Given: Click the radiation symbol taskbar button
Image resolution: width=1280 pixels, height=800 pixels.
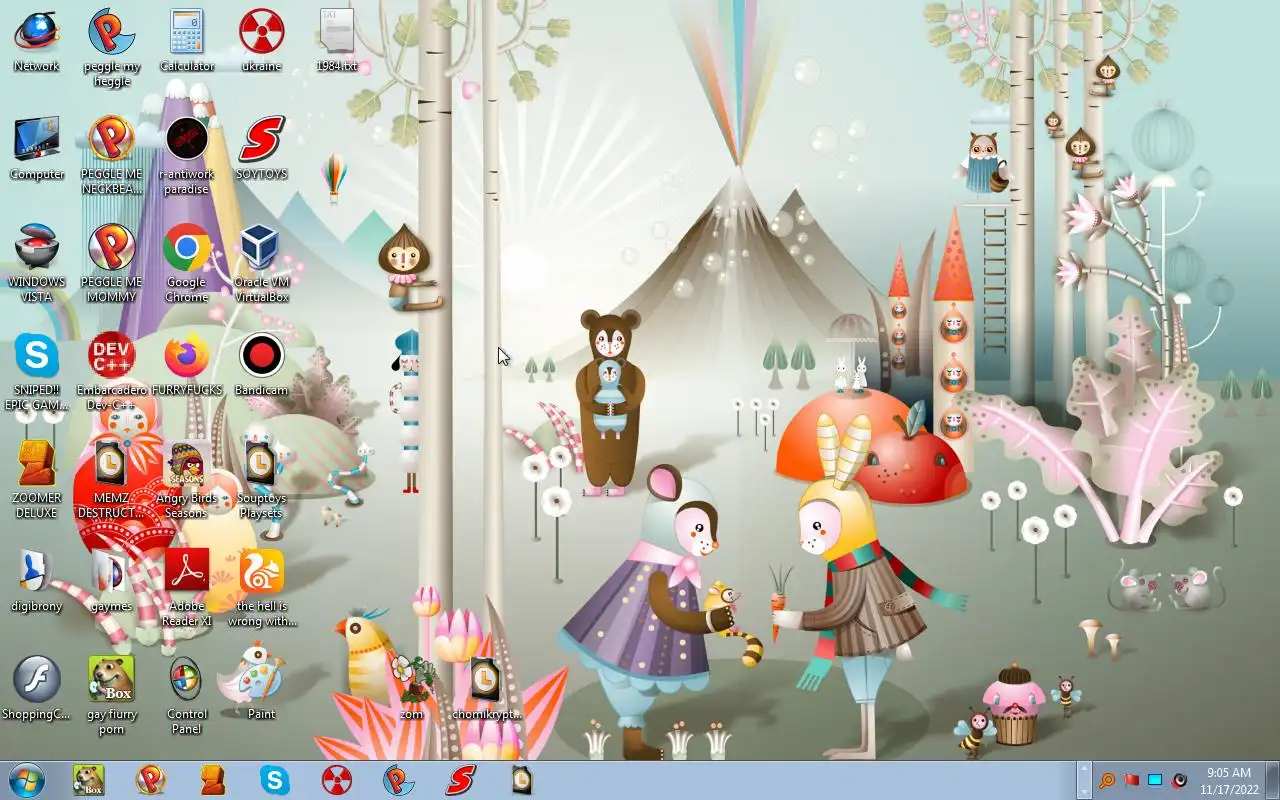Looking at the screenshot, I should [x=337, y=780].
